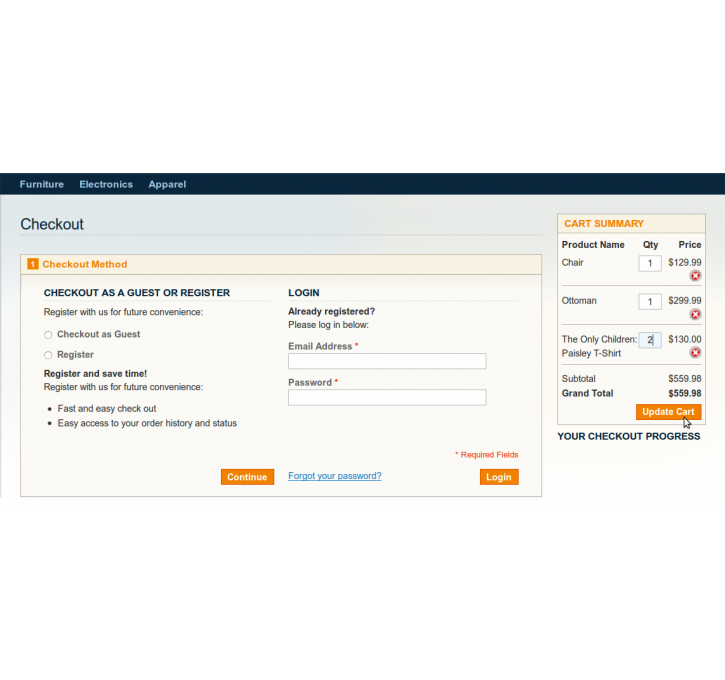Click the Checkout page title
The image size is (725, 680).
52,224
